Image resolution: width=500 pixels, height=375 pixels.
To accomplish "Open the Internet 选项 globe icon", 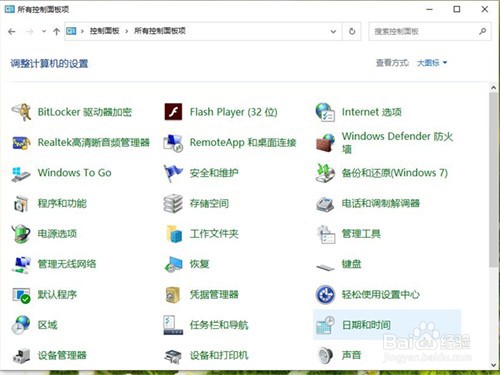I will [x=325, y=112].
